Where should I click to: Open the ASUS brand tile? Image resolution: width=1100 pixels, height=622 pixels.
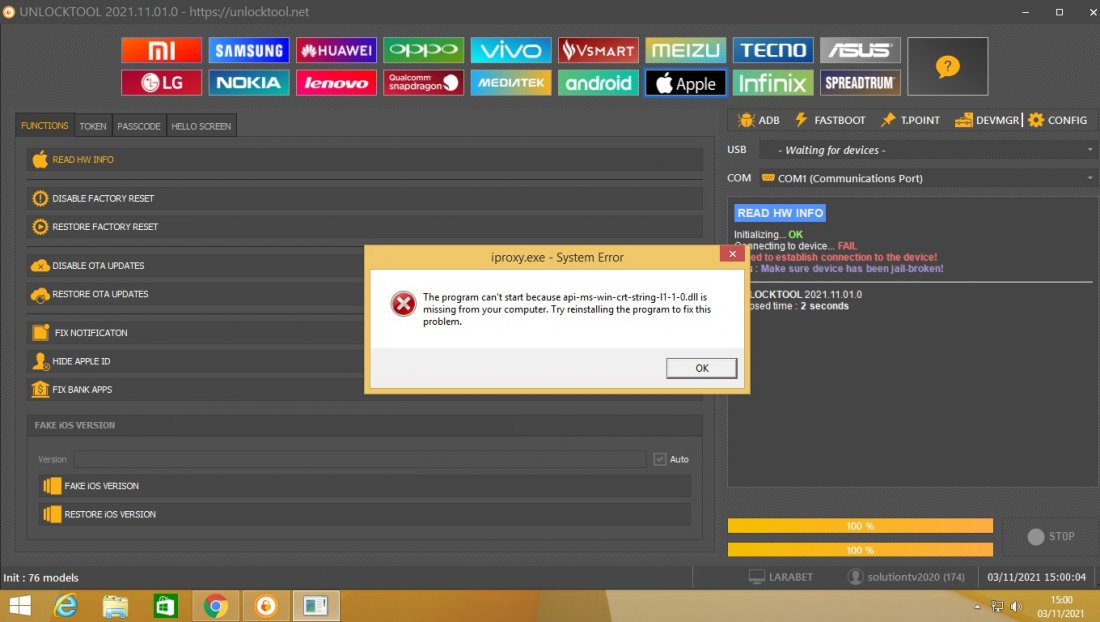coord(860,50)
